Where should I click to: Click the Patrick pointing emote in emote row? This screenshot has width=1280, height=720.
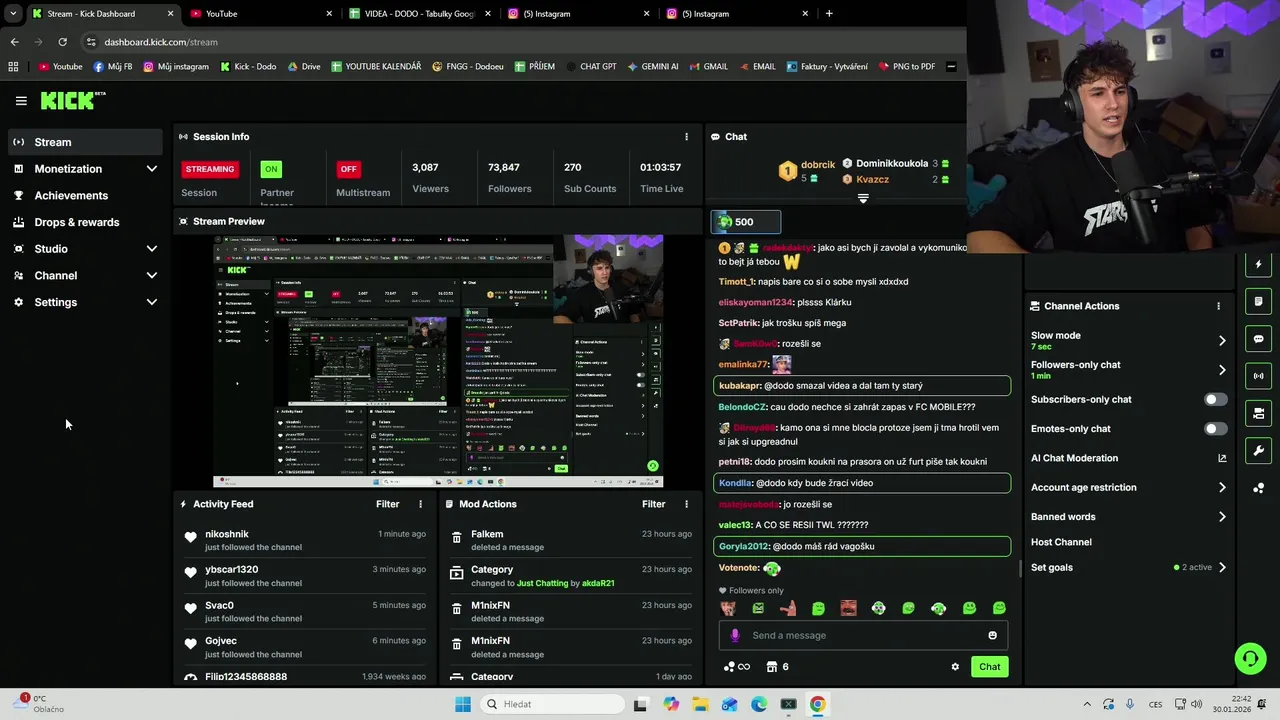click(788, 608)
